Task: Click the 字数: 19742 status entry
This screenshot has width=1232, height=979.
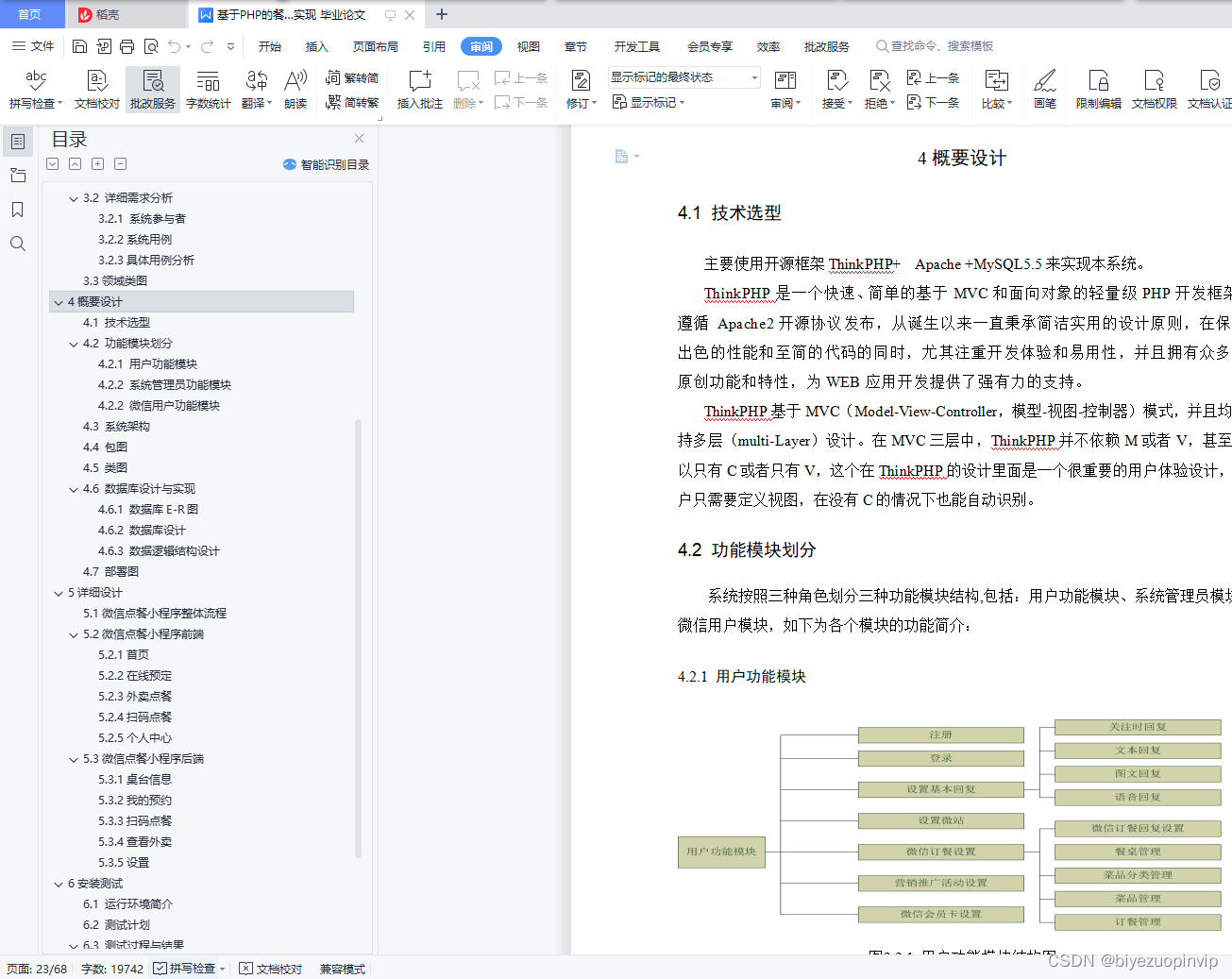Action: [112, 969]
